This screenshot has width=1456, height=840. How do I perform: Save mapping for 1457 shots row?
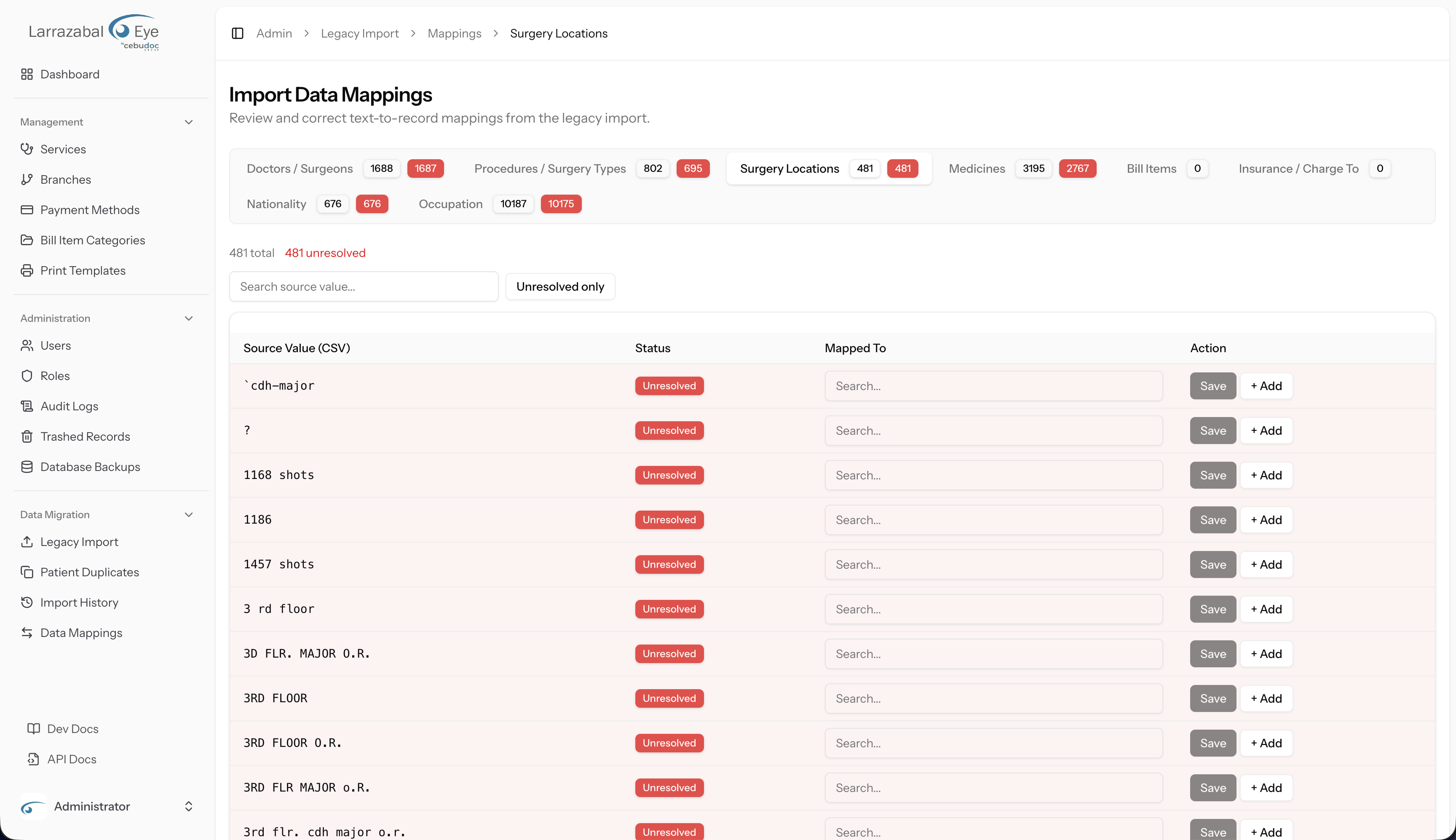(x=1212, y=565)
